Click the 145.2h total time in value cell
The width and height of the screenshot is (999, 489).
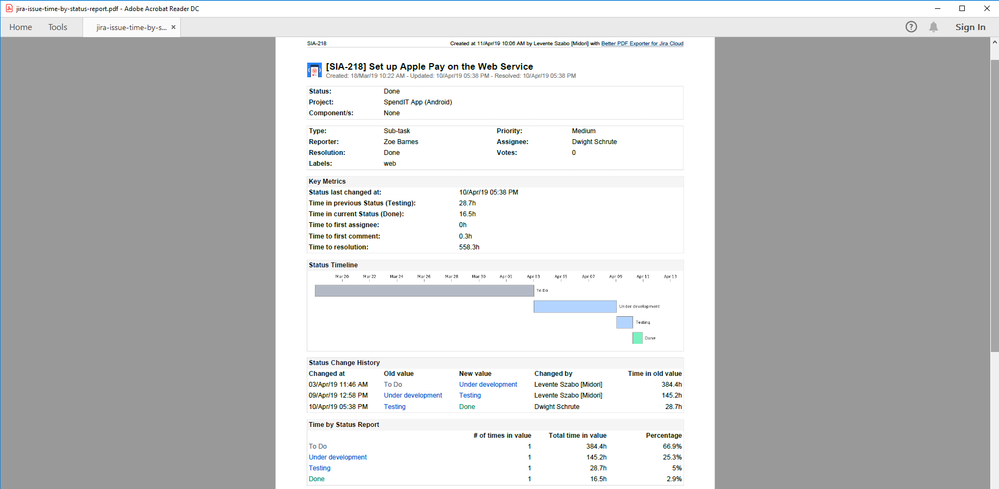point(596,457)
